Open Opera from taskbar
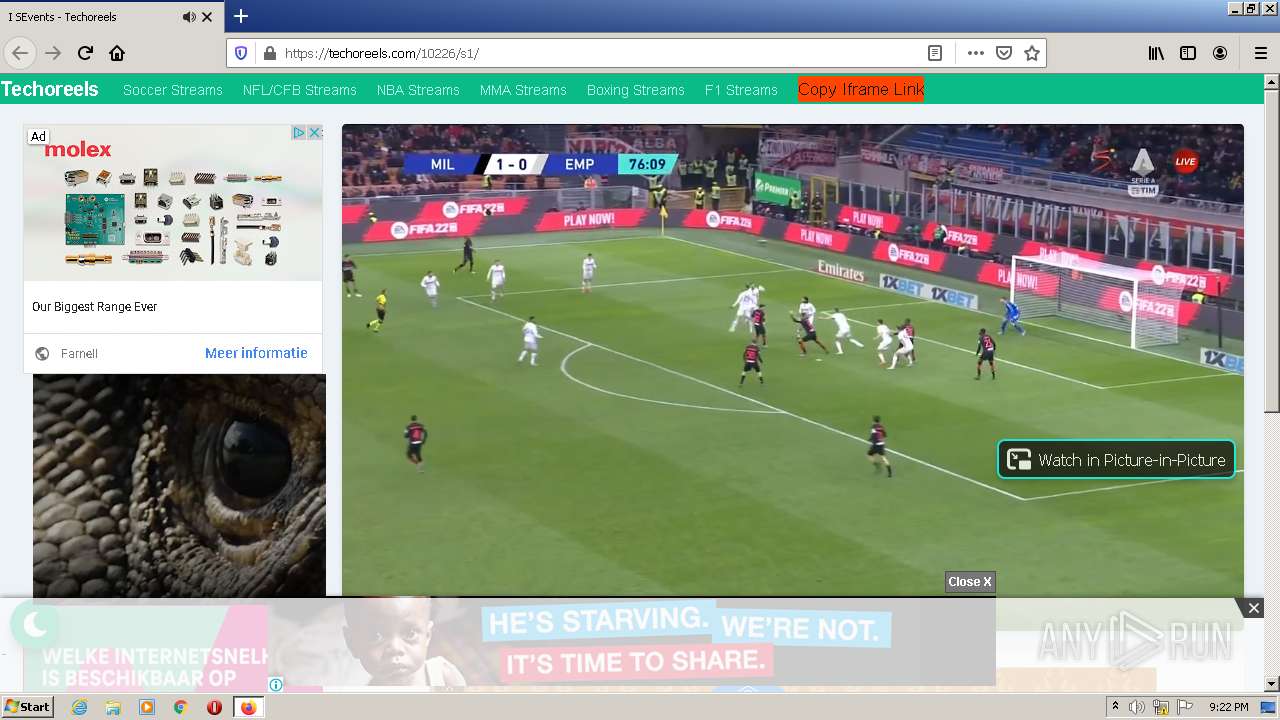This screenshot has height=720, width=1280. 214,707
